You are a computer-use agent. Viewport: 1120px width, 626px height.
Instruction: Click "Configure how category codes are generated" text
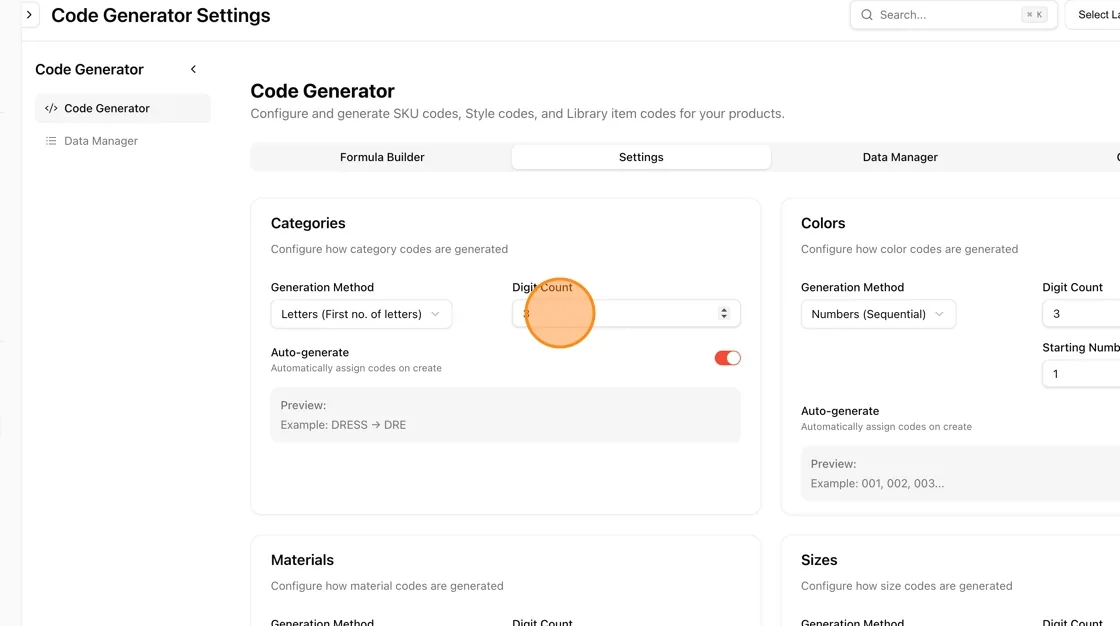[x=389, y=249]
